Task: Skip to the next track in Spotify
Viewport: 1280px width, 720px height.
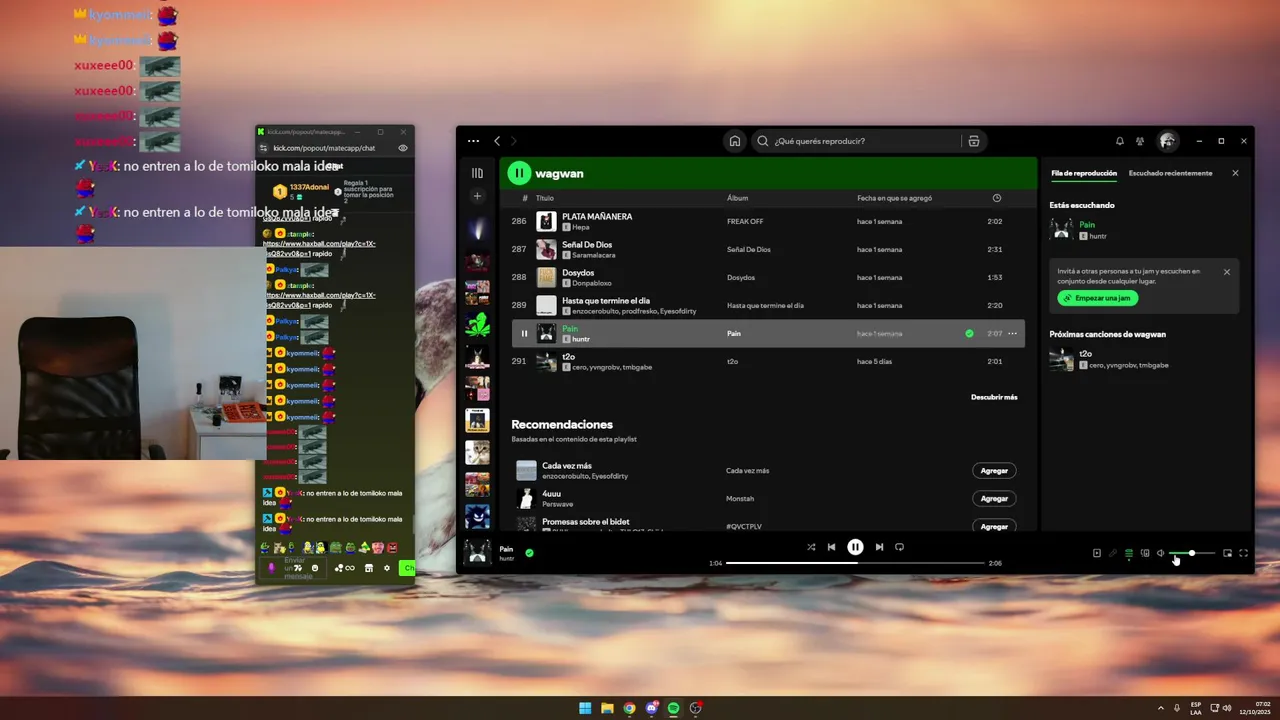Action: click(879, 547)
